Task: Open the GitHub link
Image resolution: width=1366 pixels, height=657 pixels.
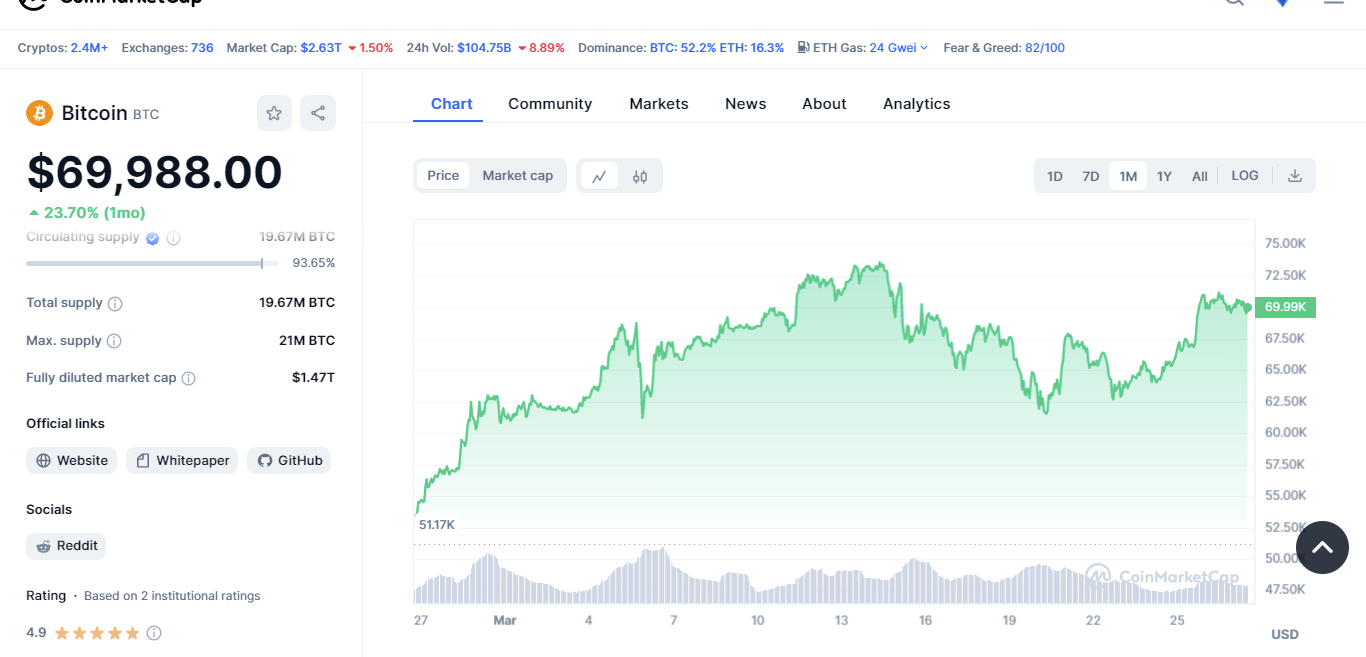Action: coord(289,461)
